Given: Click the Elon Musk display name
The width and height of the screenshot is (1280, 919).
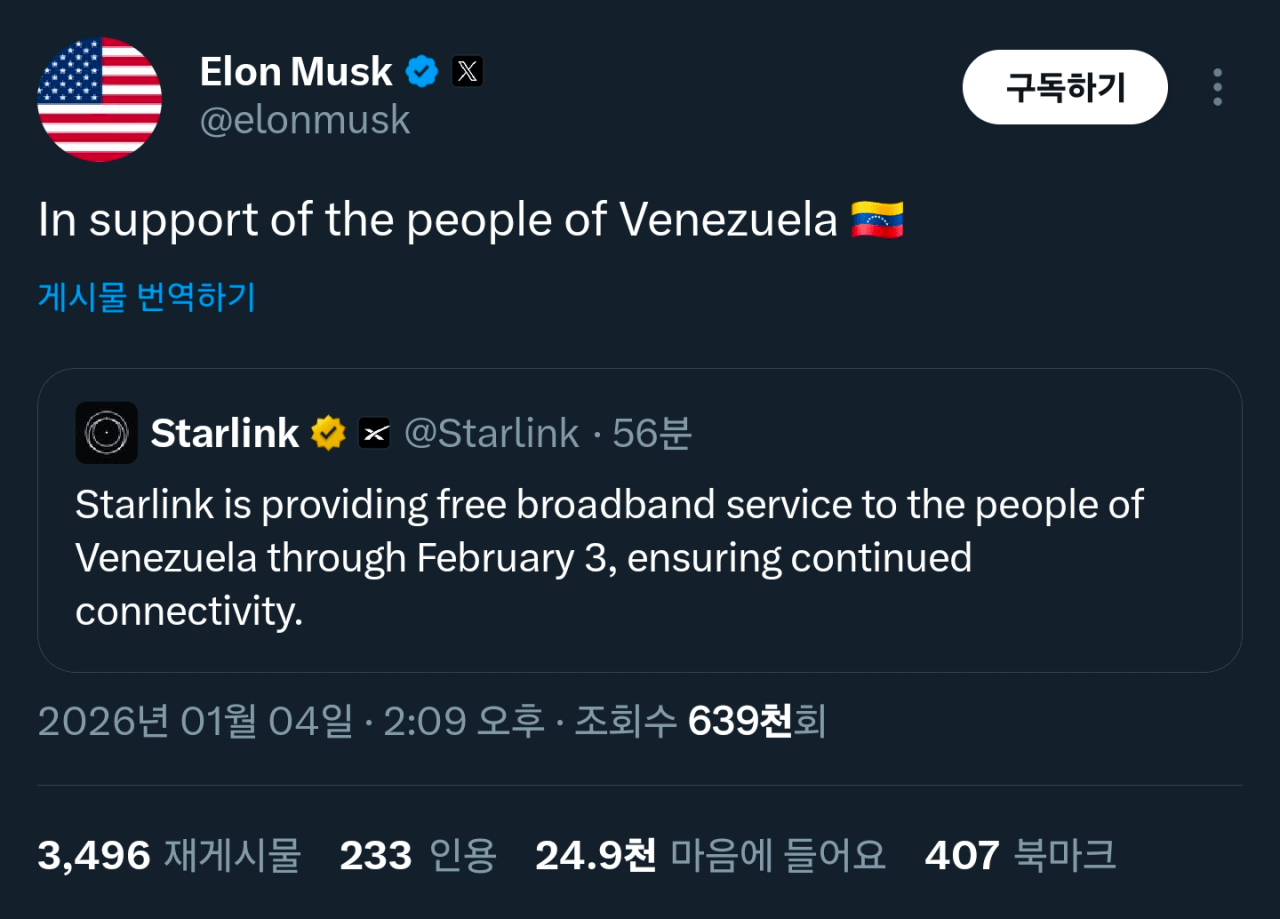Looking at the screenshot, I should 296,71.
